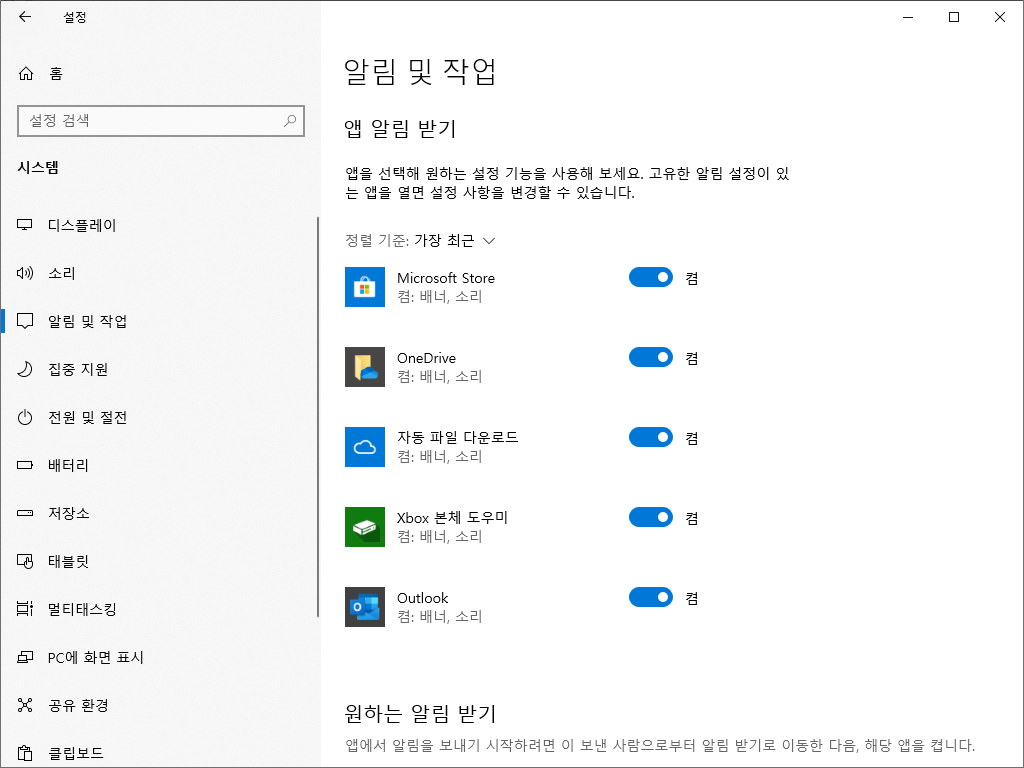Click the 태블릿 tablet icon
Viewport: 1024px width, 768px height.
coord(25,561)
